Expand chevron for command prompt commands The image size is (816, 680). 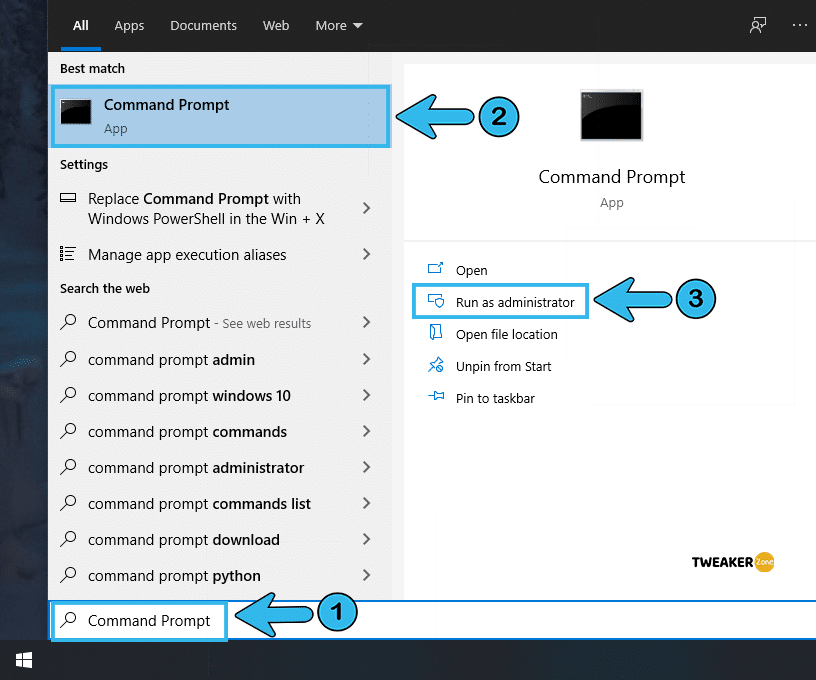coord(366,431)
